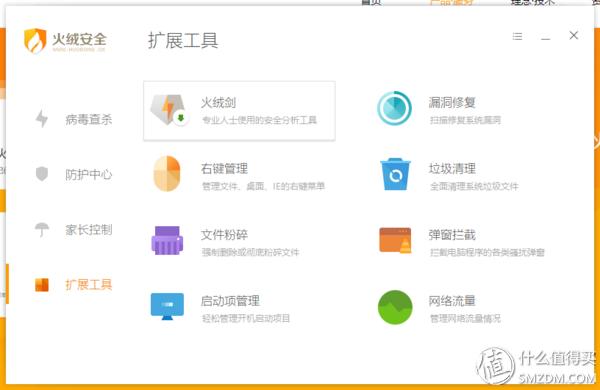
Task: Click description 管理网络流量情况
Action: click(465, 318)
